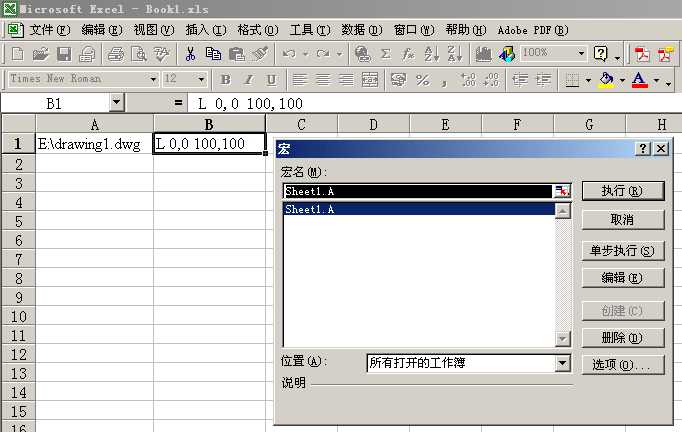Click Merge and Center icon

click(x=370, y=80)
